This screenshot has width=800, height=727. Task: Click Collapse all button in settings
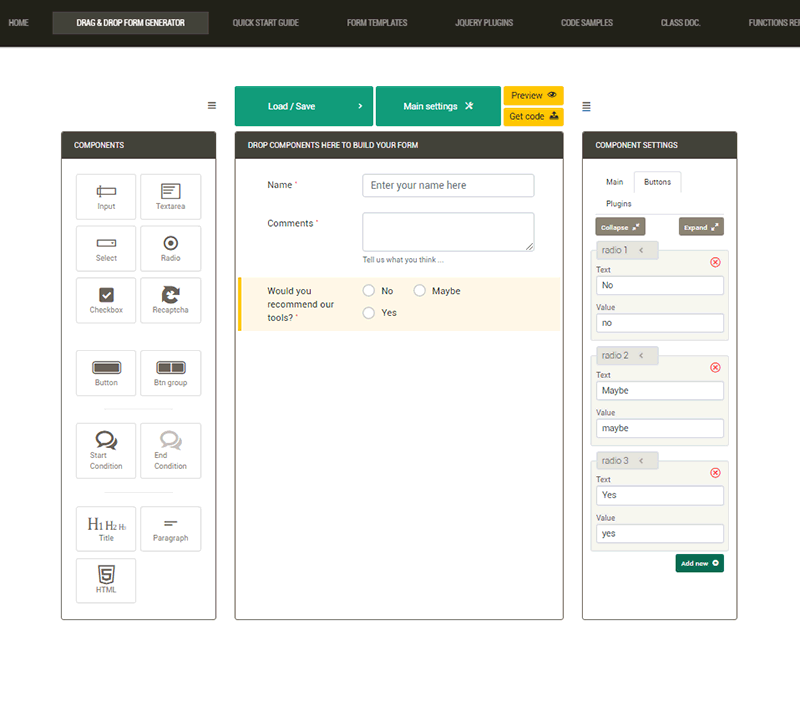point(621,227)
